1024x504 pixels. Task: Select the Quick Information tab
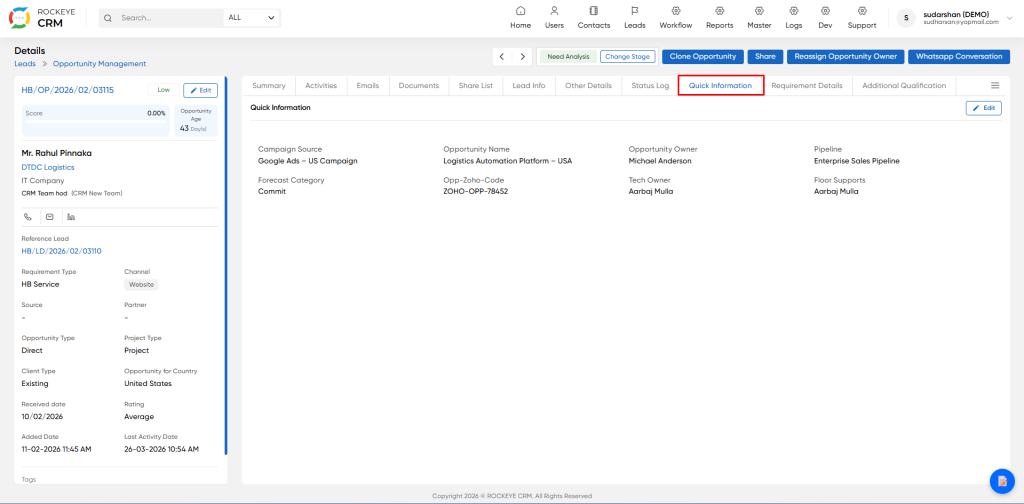pyautogui.click(x=720, y=86)
